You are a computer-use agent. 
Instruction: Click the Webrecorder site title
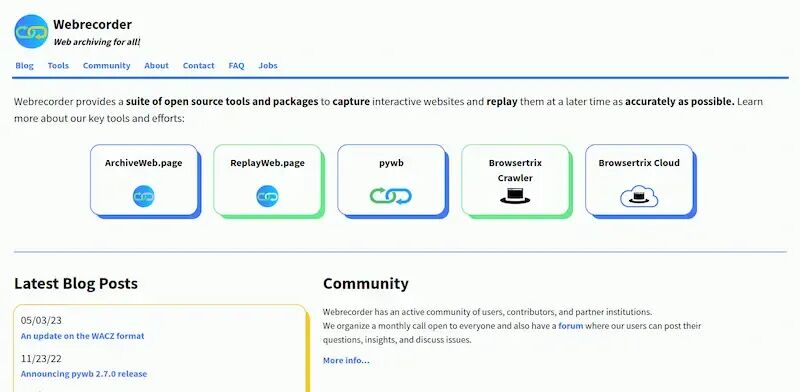click(x=92, y=24)
